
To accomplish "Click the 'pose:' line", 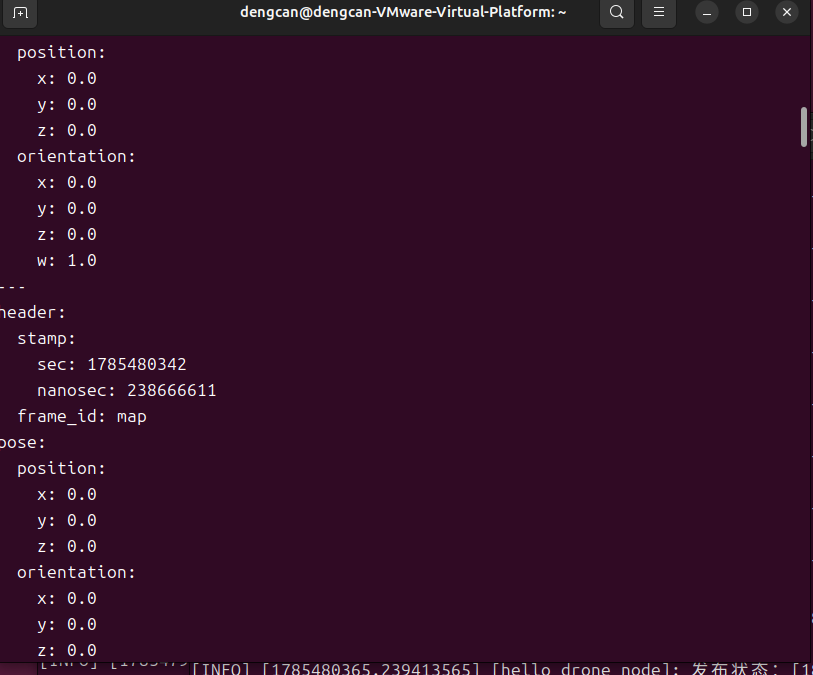I will [22, 442].
